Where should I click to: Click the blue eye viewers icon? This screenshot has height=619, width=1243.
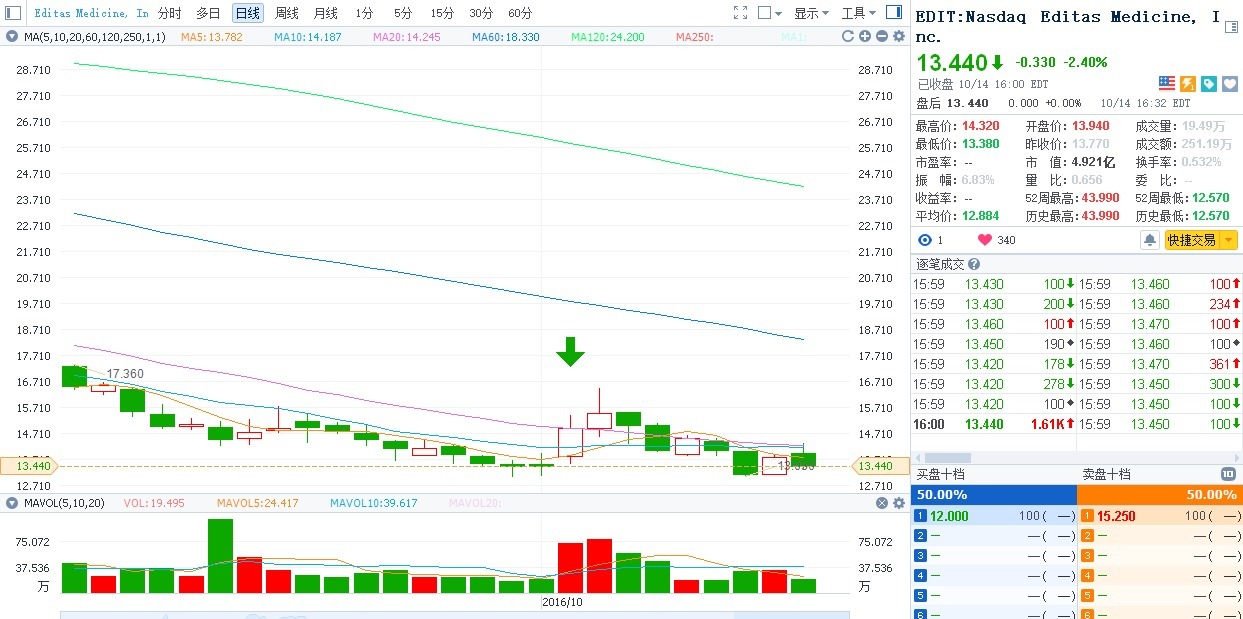(924, 240)
